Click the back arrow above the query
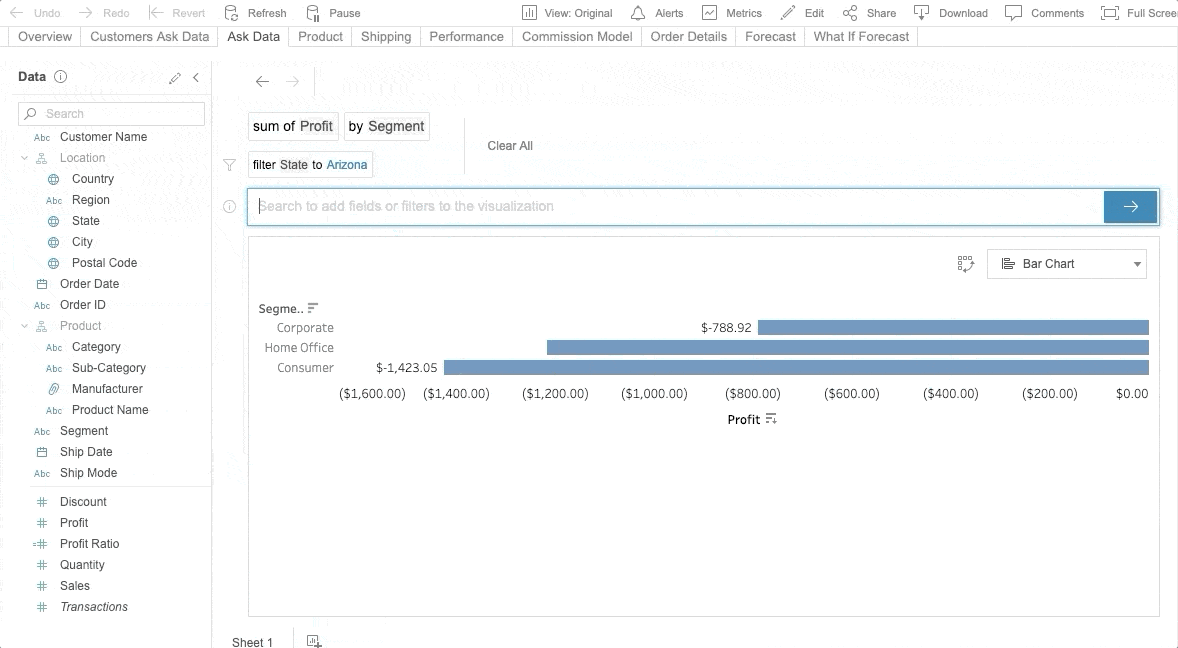 [262, 82]
